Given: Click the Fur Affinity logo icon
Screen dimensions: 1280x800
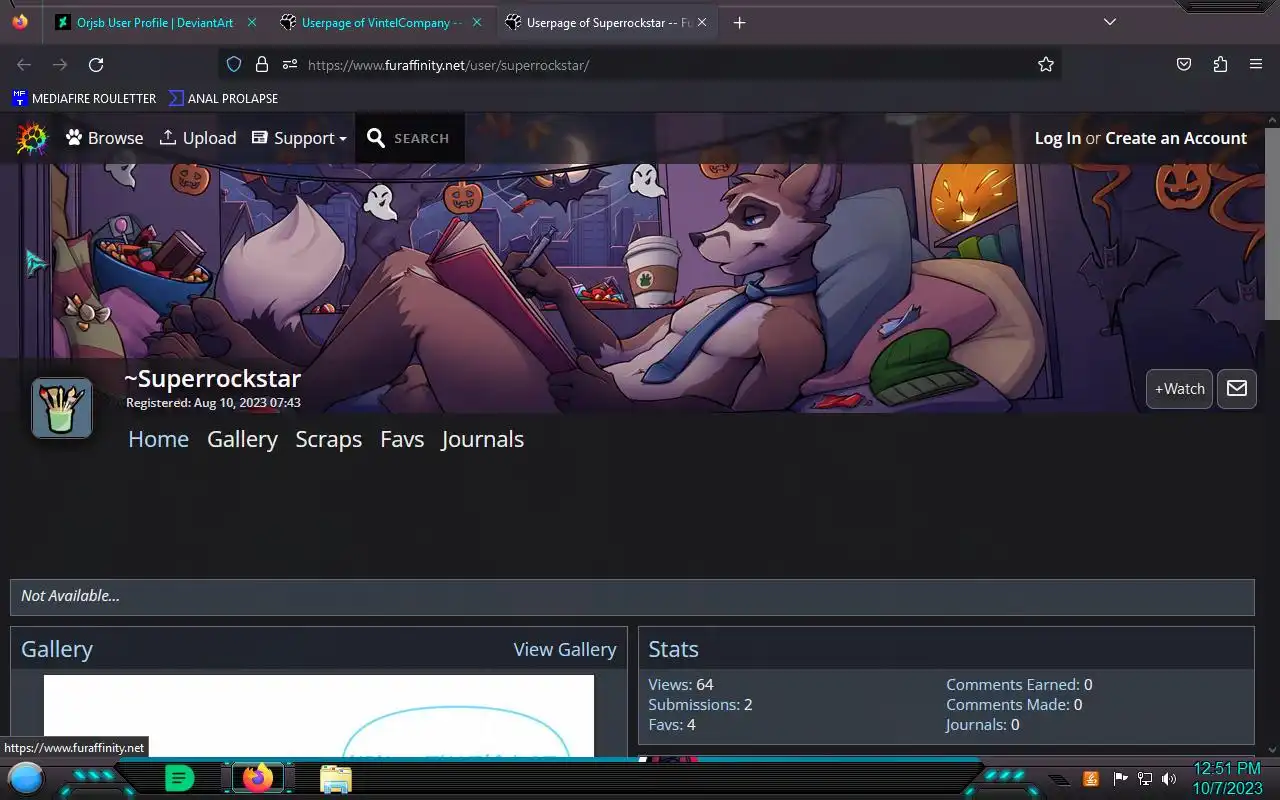Looking at the screenshot, I should coord(31,138).
